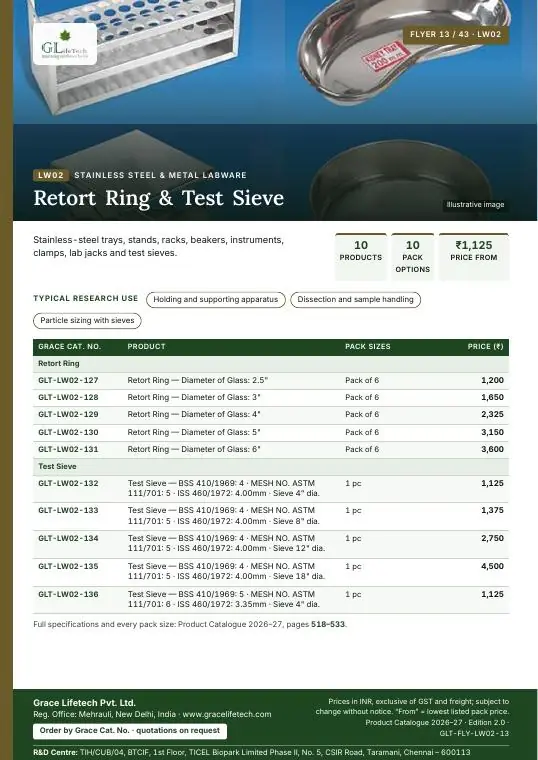Click the Retort Ring group row

[x=271, y=364]
